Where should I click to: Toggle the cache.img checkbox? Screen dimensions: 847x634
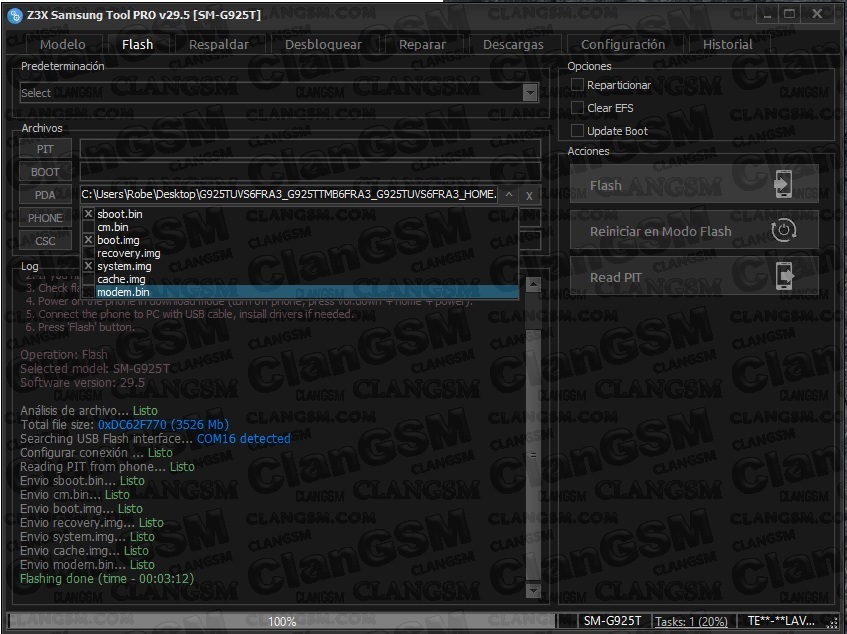pos(89,279)
